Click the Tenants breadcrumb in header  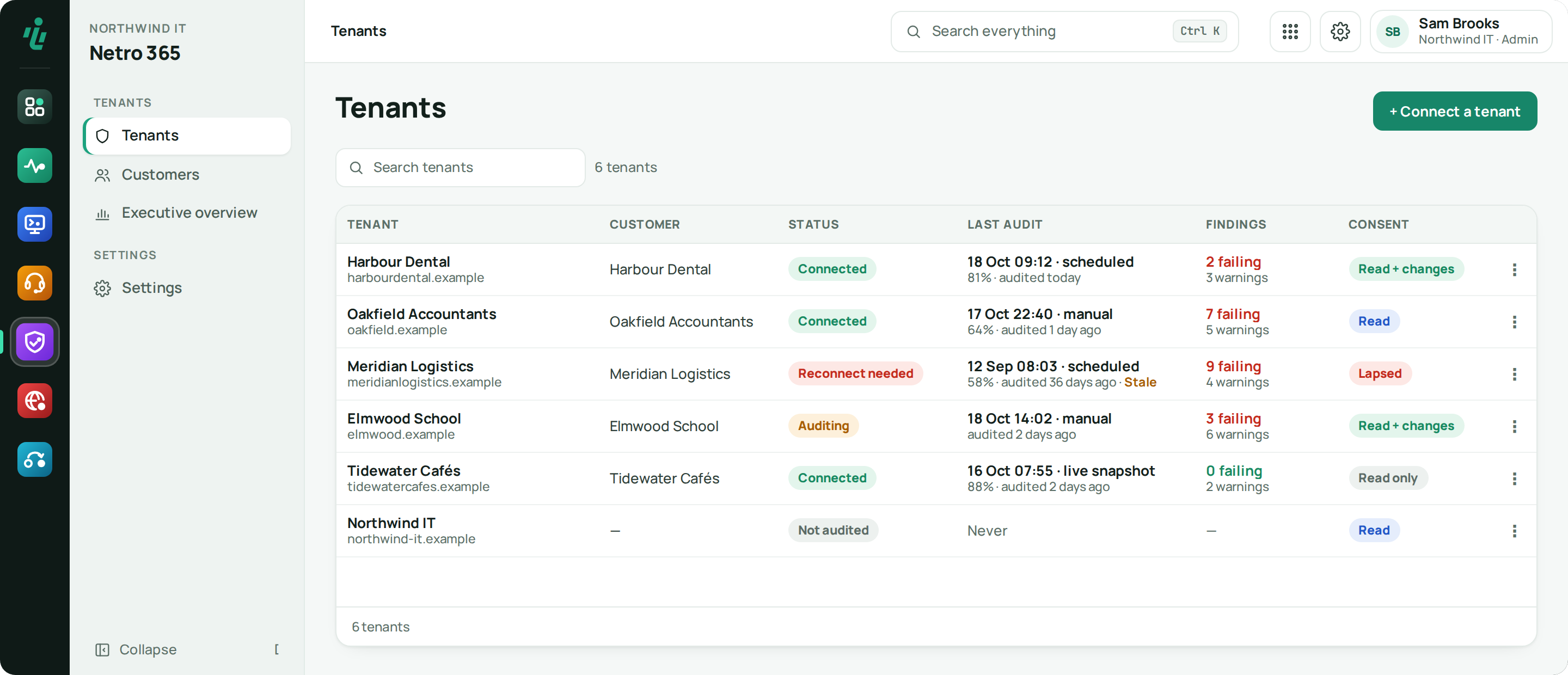pyautogui.click(x=358, y=31)
